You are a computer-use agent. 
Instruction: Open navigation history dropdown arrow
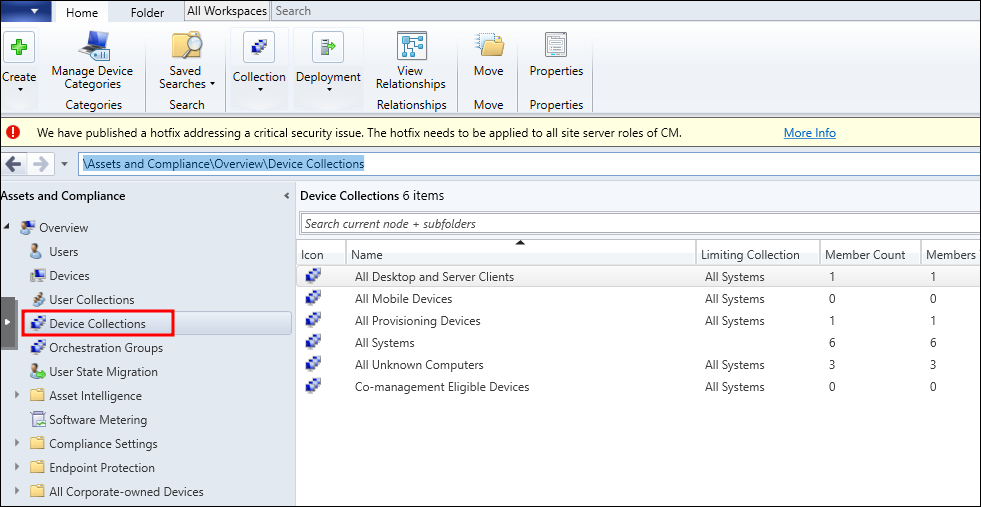pyautogui.click(x=64, y=164)
